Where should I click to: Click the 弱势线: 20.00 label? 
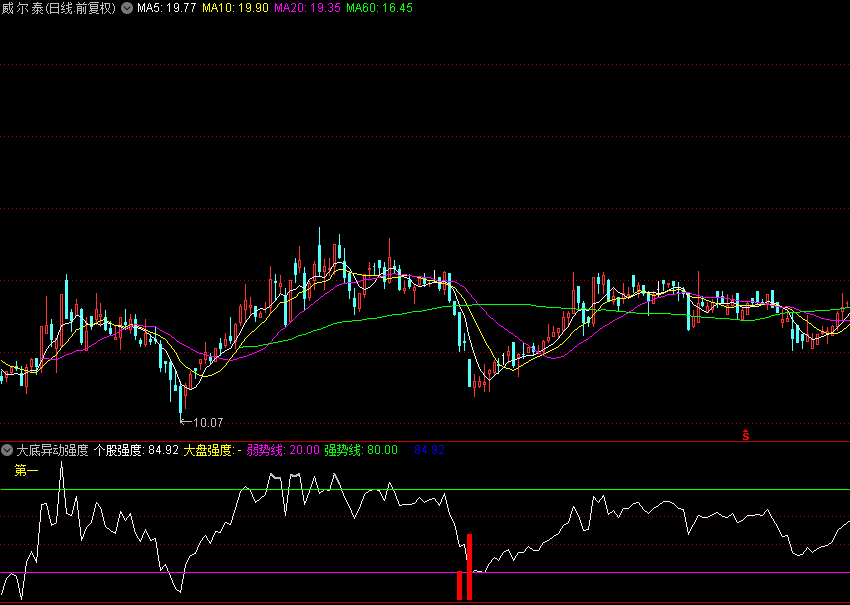point(283,450)
